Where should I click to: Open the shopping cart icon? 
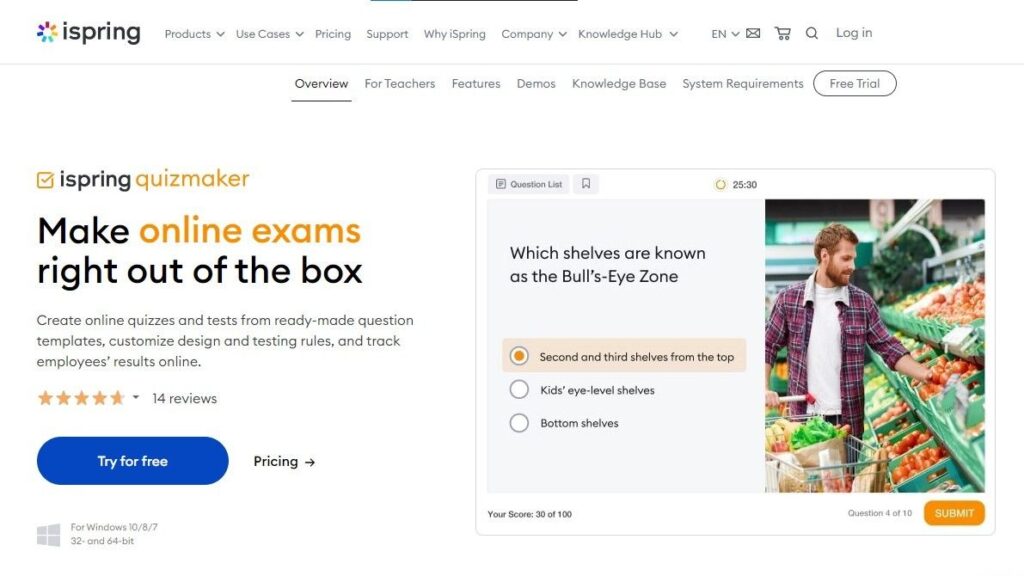pyautogui.click(x=782, y=33)
